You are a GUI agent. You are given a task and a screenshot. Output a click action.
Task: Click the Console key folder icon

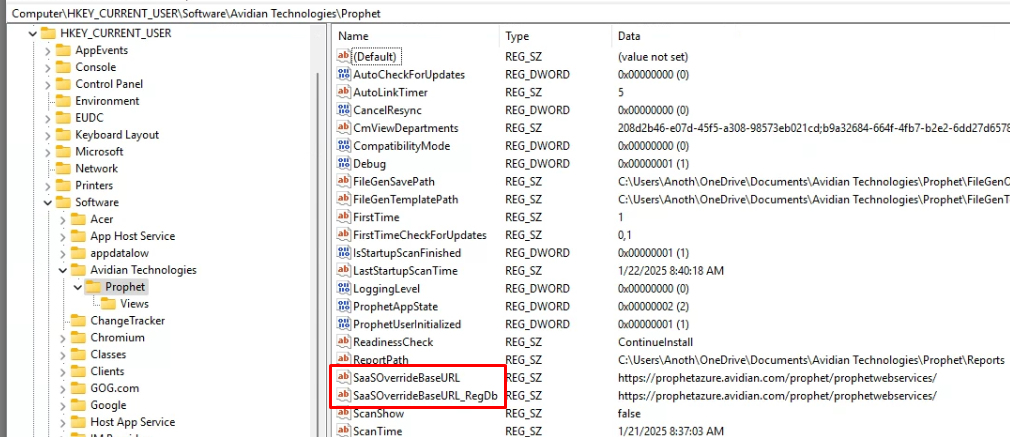coord(63,67)
